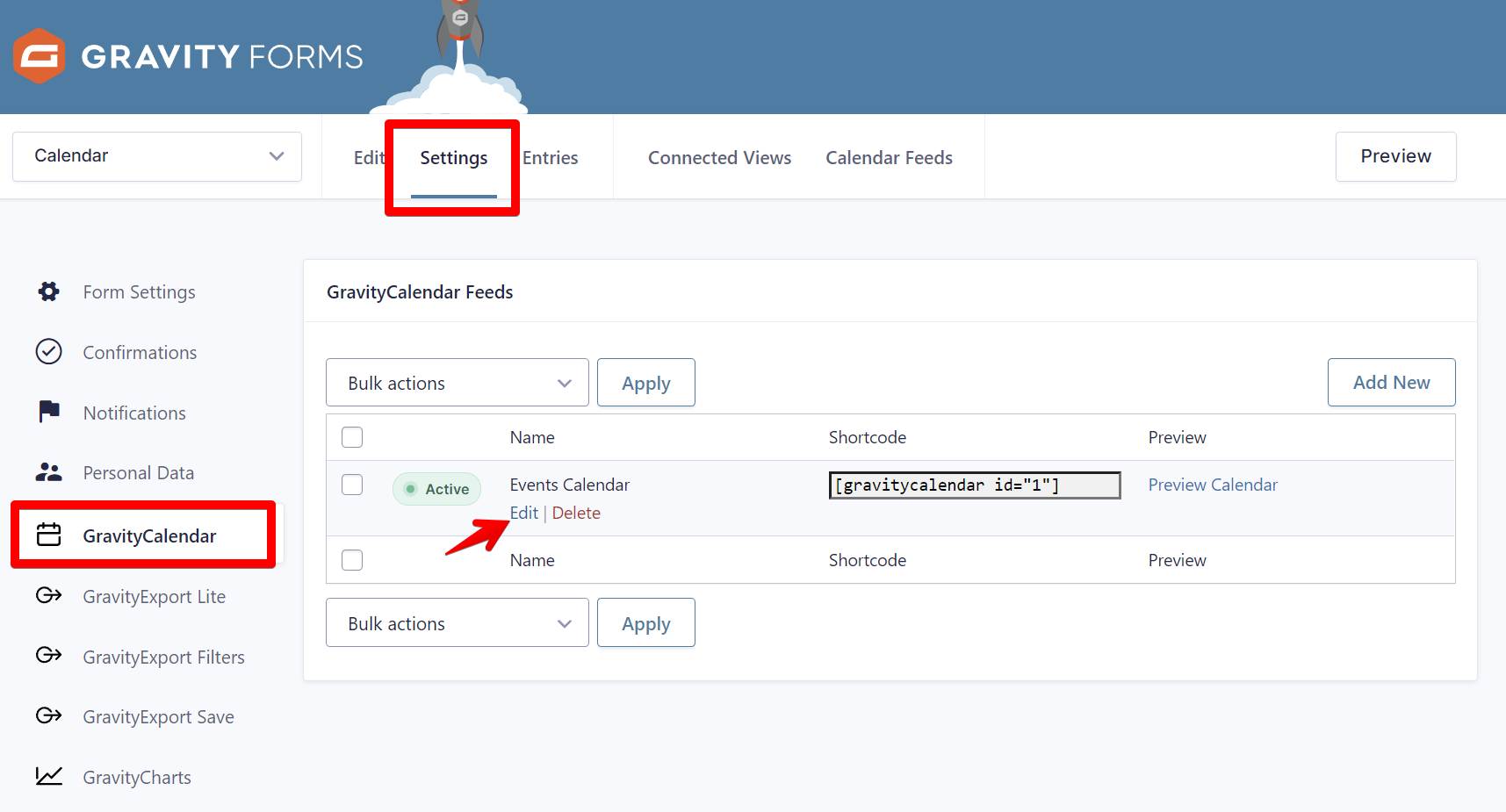Expand the top Bulk actions dropdown
Screen dimensions: 1506x812
[x=457, y=383]
